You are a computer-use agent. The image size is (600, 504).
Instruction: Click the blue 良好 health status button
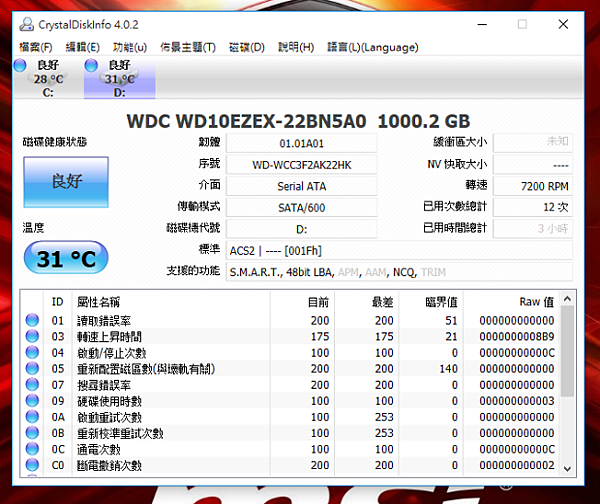(x=66, y=182)
